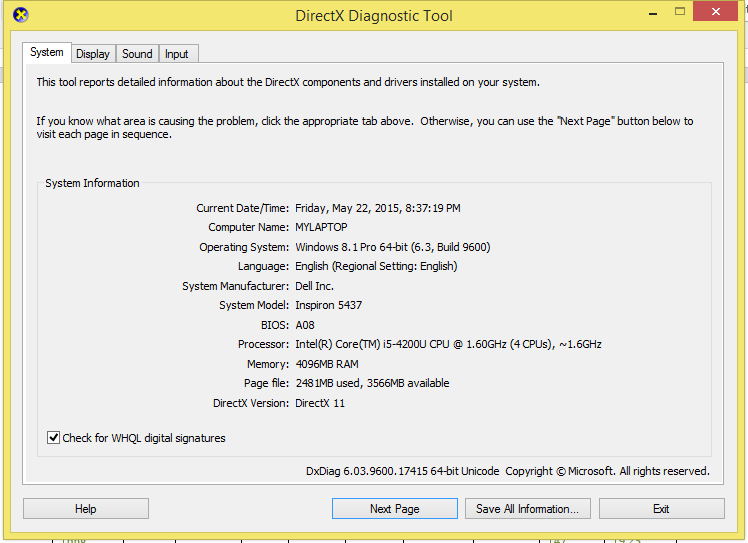This screenshot has width=748, height=543.
Task: Click the Computer Name value MYLAPTOP
Action: coord(321,228)
